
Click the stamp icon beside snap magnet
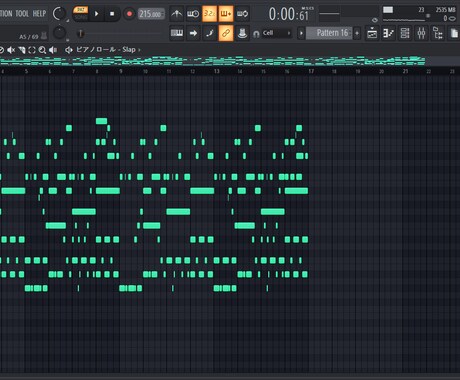[242, 33]
